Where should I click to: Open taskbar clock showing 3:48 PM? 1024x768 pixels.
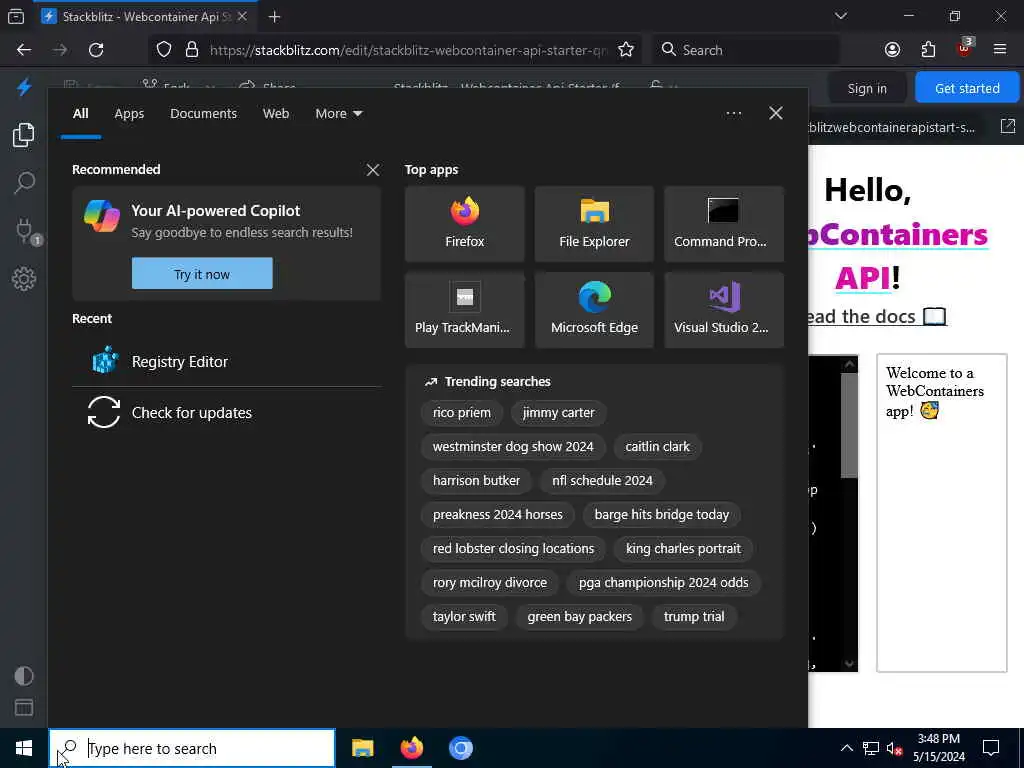pyautogui.click(x=938, y=748)
